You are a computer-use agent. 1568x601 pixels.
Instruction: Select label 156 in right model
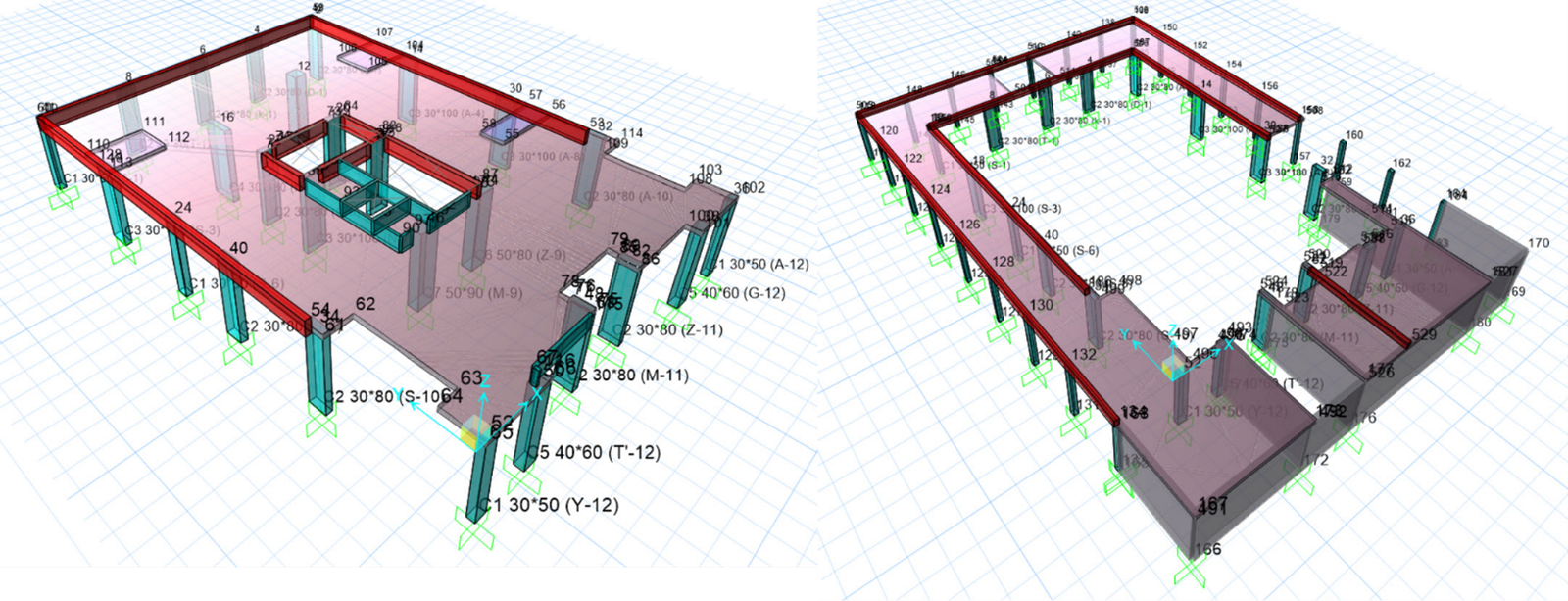(x=1270, y=86)
